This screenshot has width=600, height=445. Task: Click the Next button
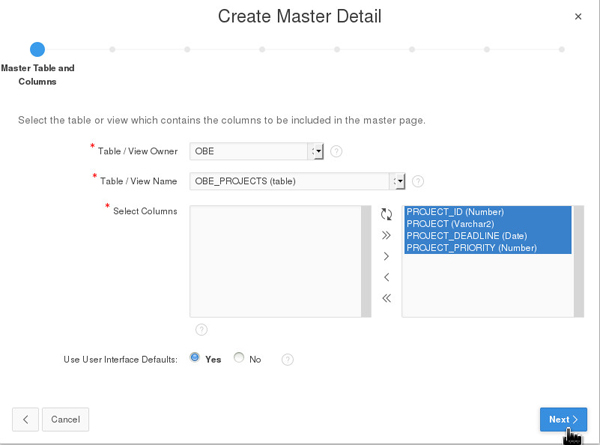(x=563, y=420)
